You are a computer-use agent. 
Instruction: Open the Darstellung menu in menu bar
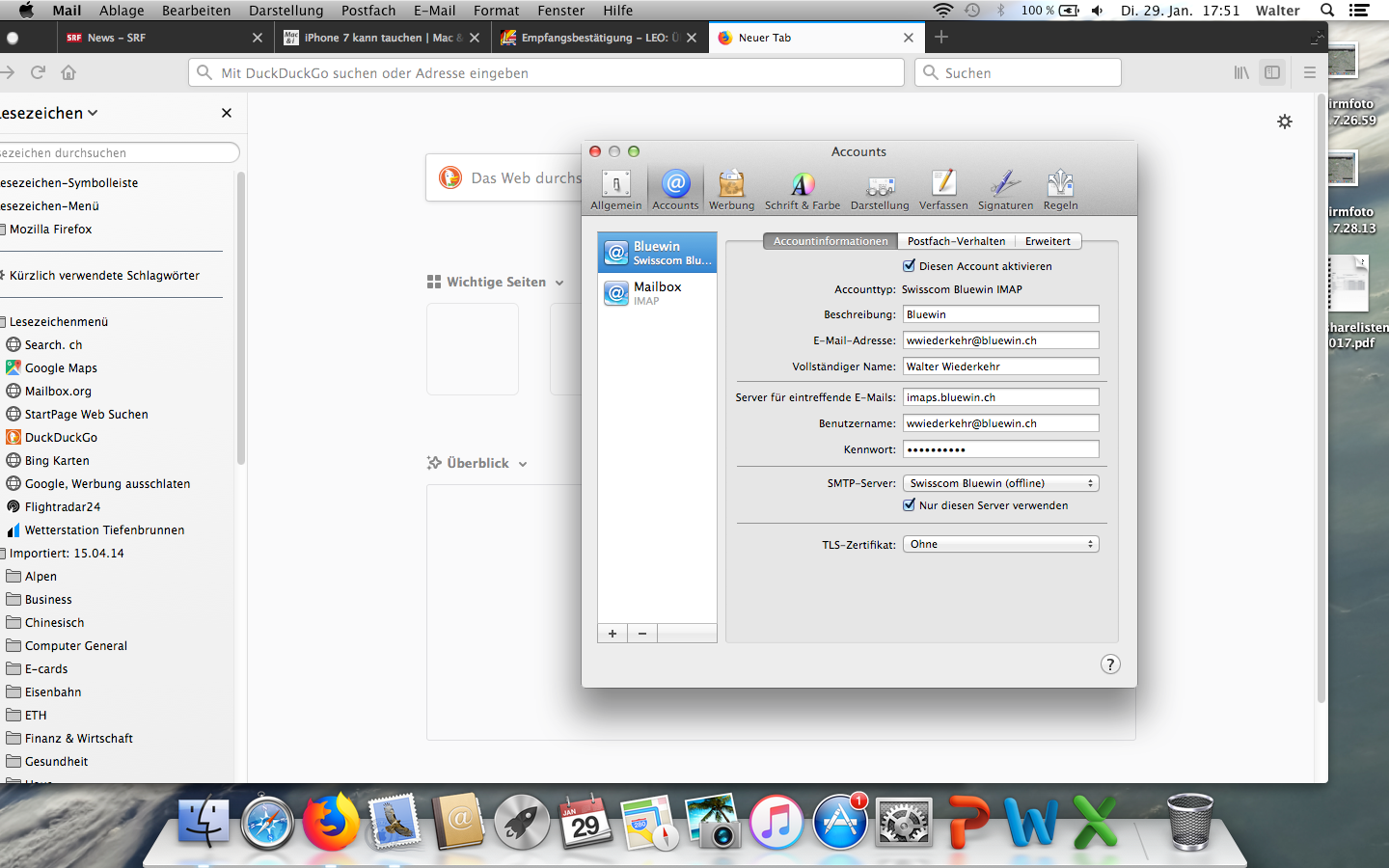[286, 11]
